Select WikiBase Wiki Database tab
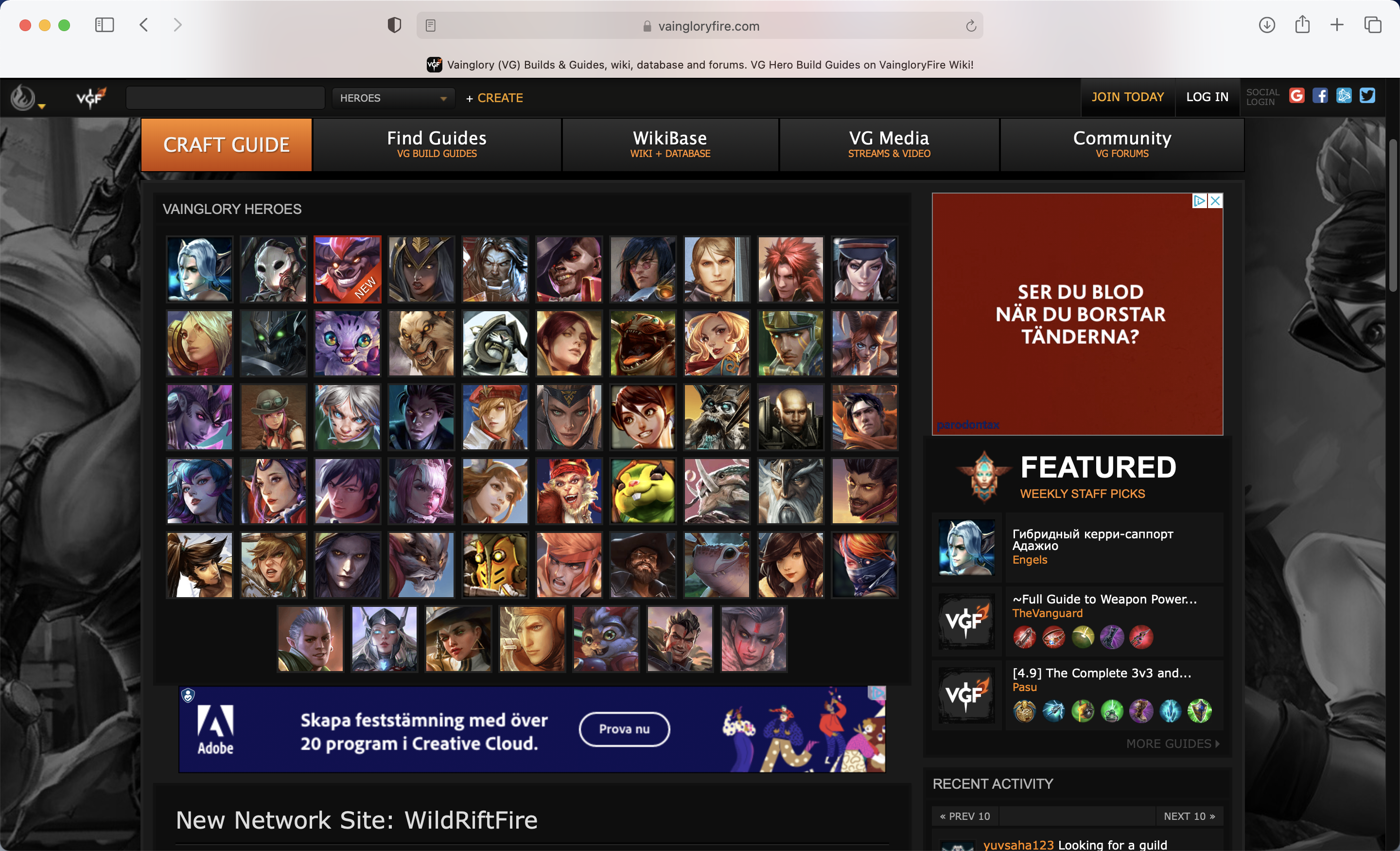 (x=668, y=144)
